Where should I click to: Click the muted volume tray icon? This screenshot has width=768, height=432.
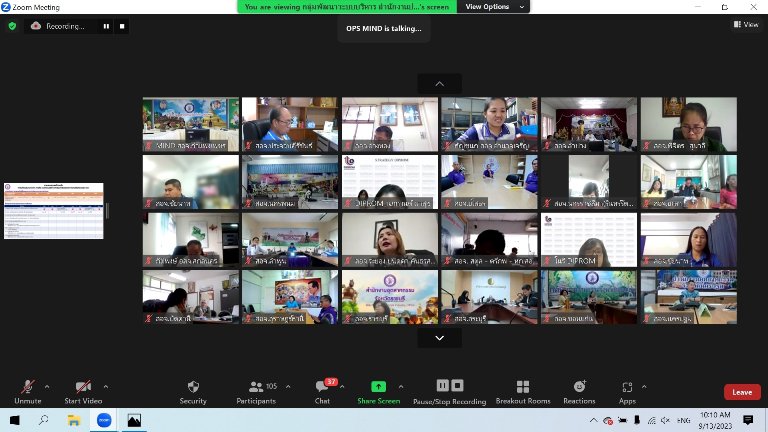[x=665, y=420]
